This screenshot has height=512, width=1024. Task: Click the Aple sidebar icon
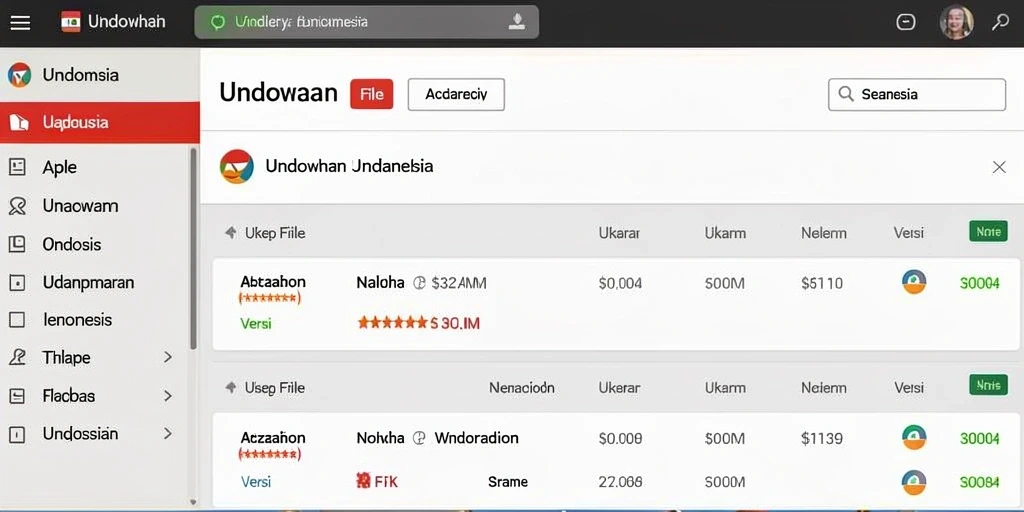[x=17, y=167]
